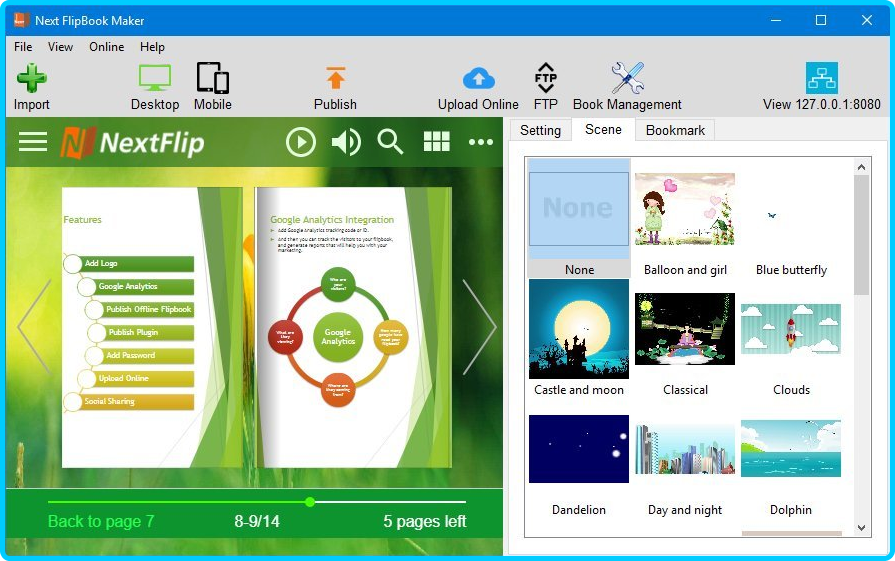Click Social Sharing bar on page

click(x=129, y=402)
